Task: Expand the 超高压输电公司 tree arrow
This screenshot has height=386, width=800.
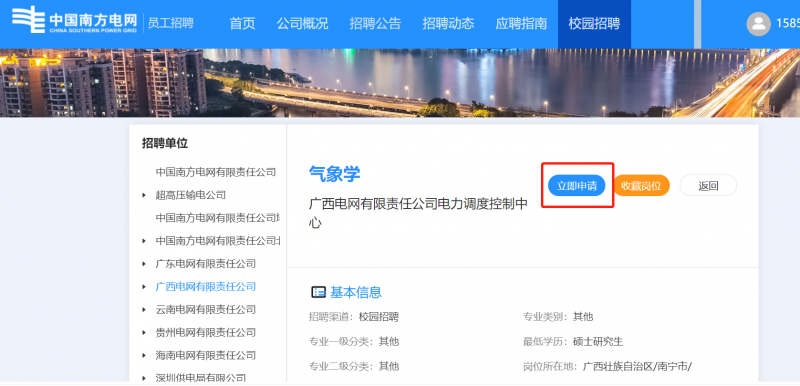Action: point(144,195)
